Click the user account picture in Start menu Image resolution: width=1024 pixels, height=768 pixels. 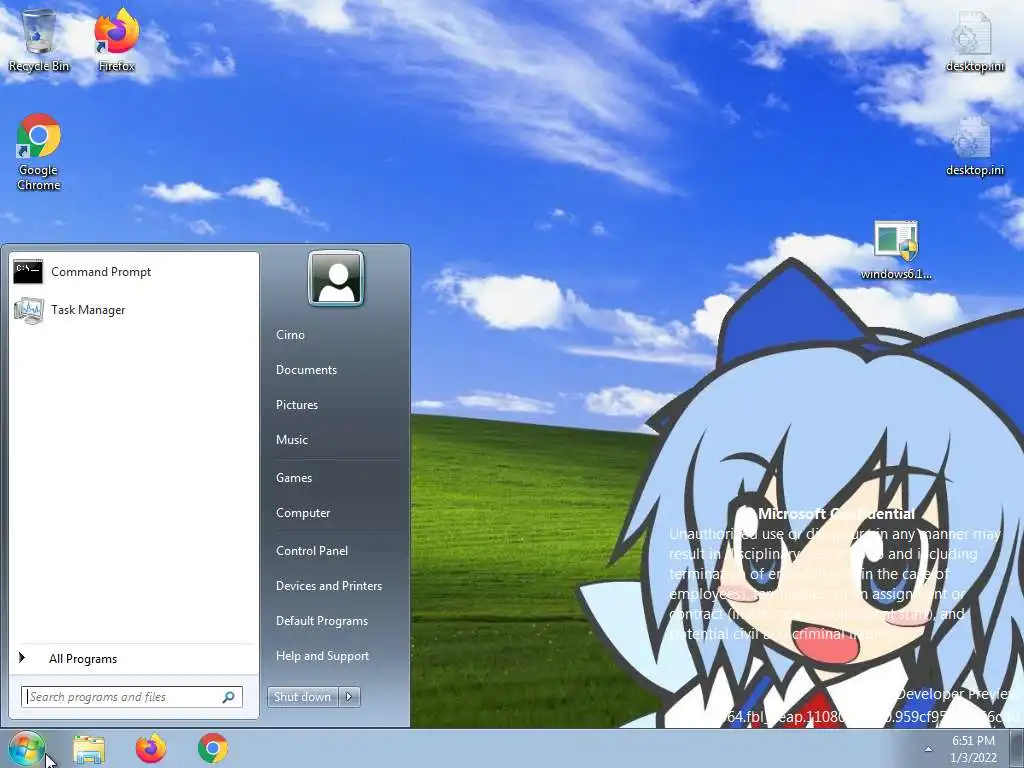[336, 278]
